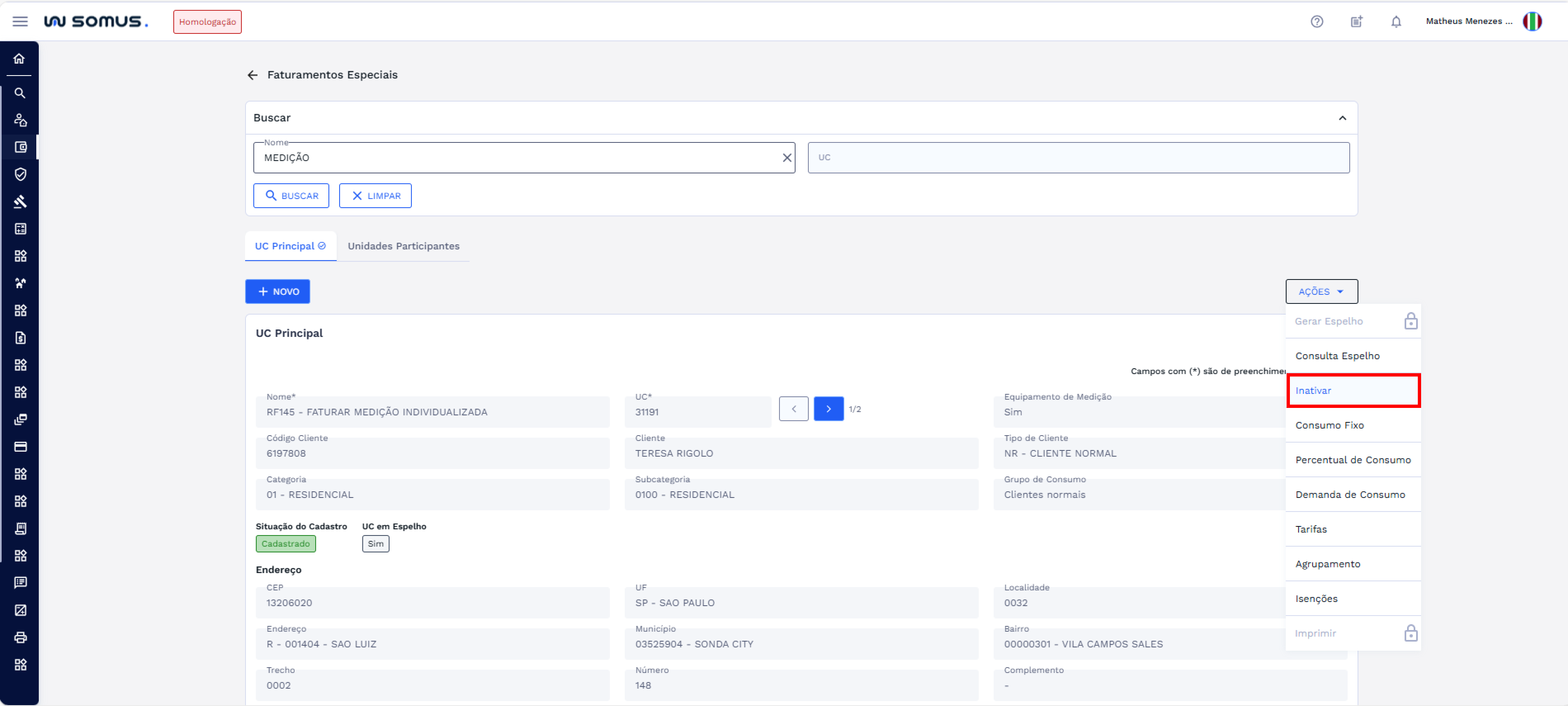This screenshot has width=1568, height=706.
Task: Collapse the Buscar panel chevron
Action: [1341, 118]
